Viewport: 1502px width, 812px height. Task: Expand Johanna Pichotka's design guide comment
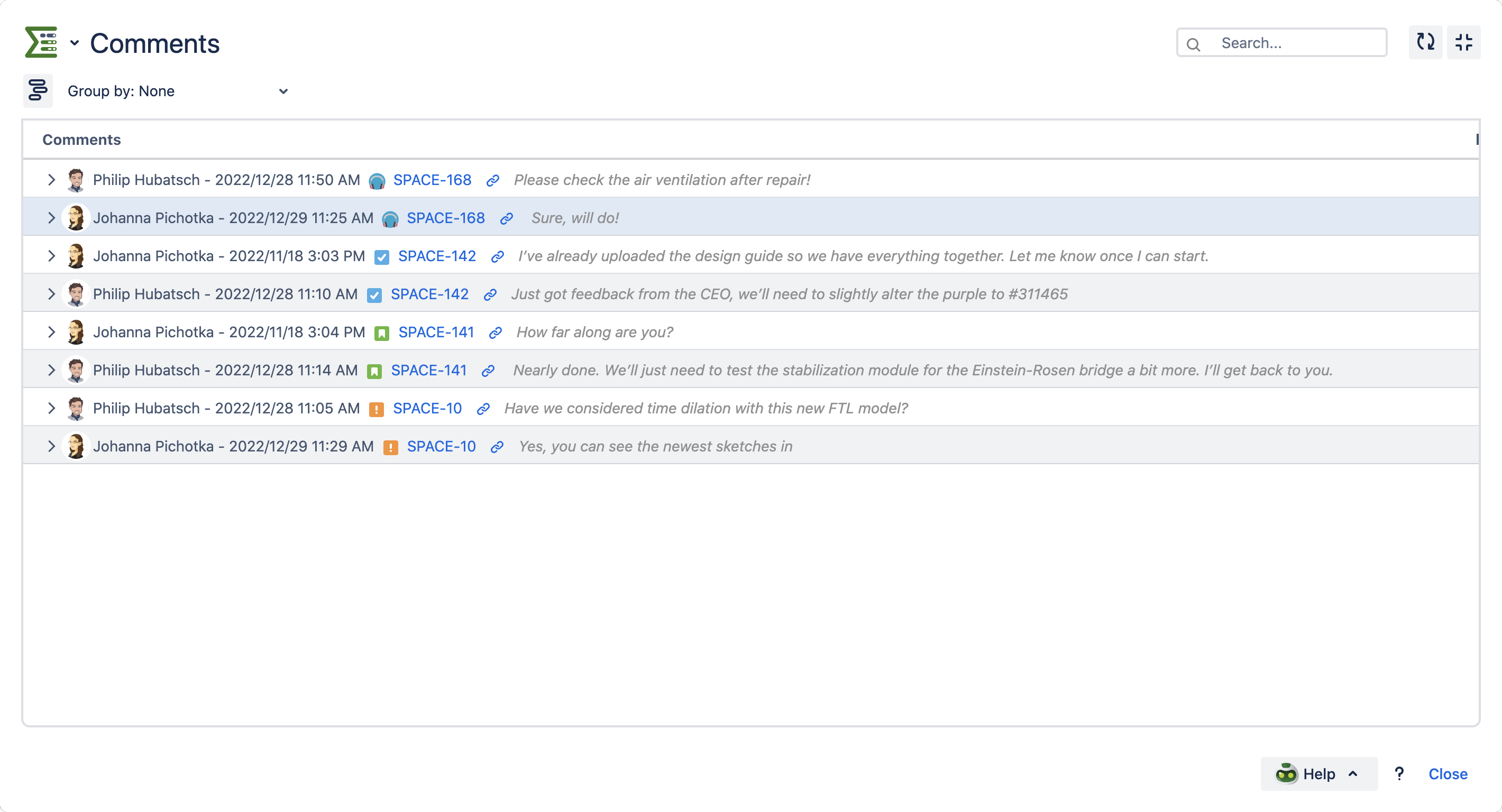pyautogui.click(x=51, y=256)
